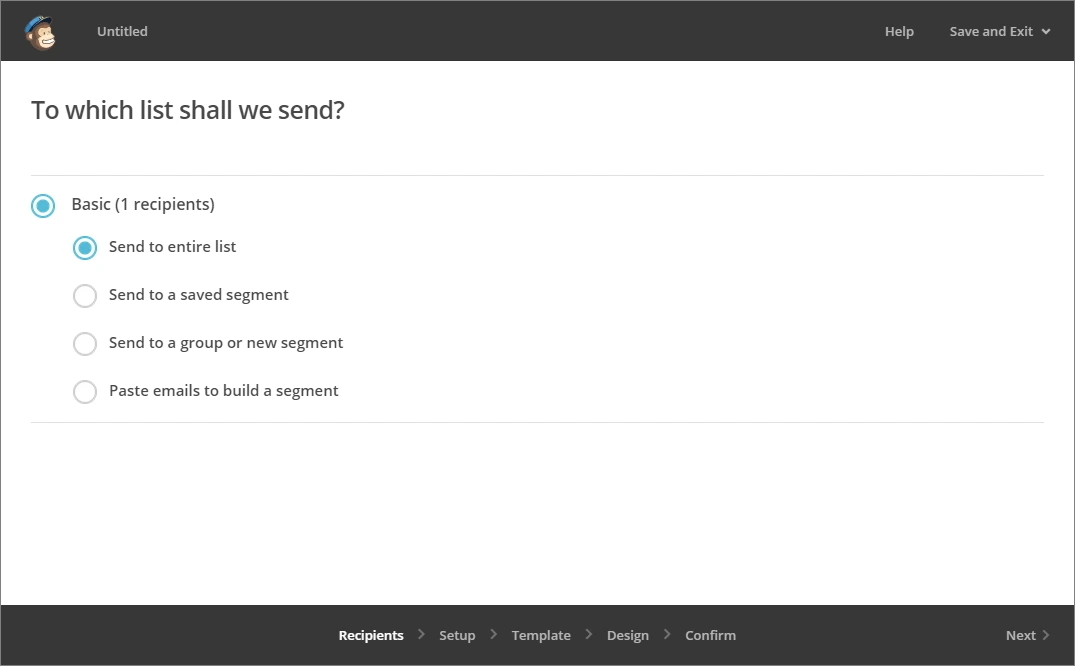Select Paste emails to build a segment
Image resolution: width=1075 pixels, height=666 pixels.
(x=85, y=392)
